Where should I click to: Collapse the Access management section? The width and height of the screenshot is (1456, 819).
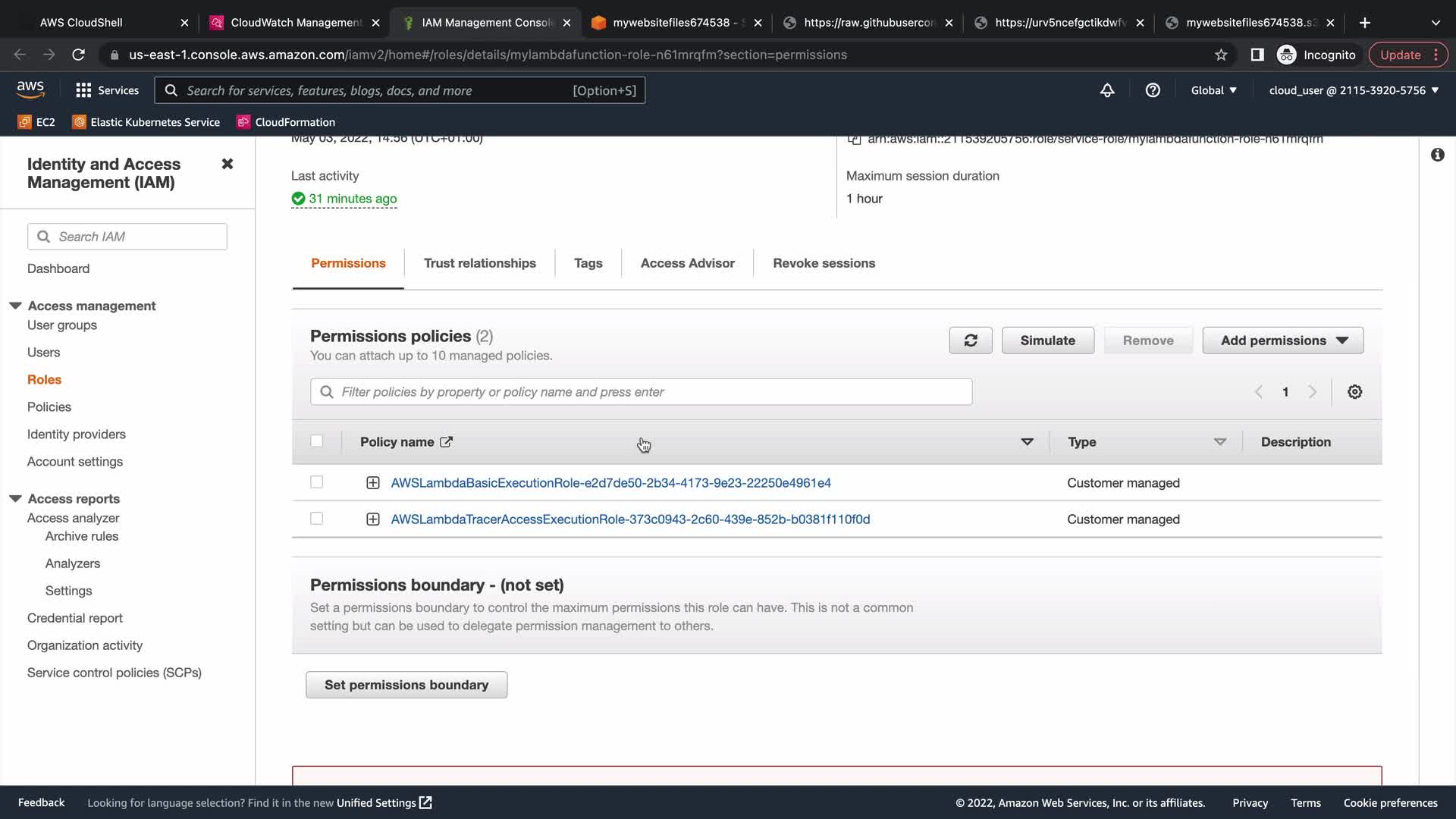[15, 306]
